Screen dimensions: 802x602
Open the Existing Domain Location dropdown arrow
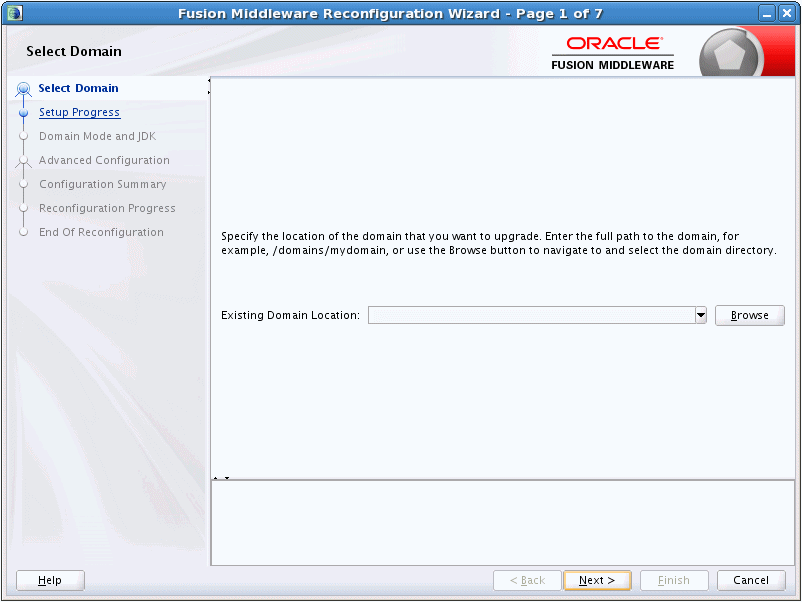pos(701,315)
